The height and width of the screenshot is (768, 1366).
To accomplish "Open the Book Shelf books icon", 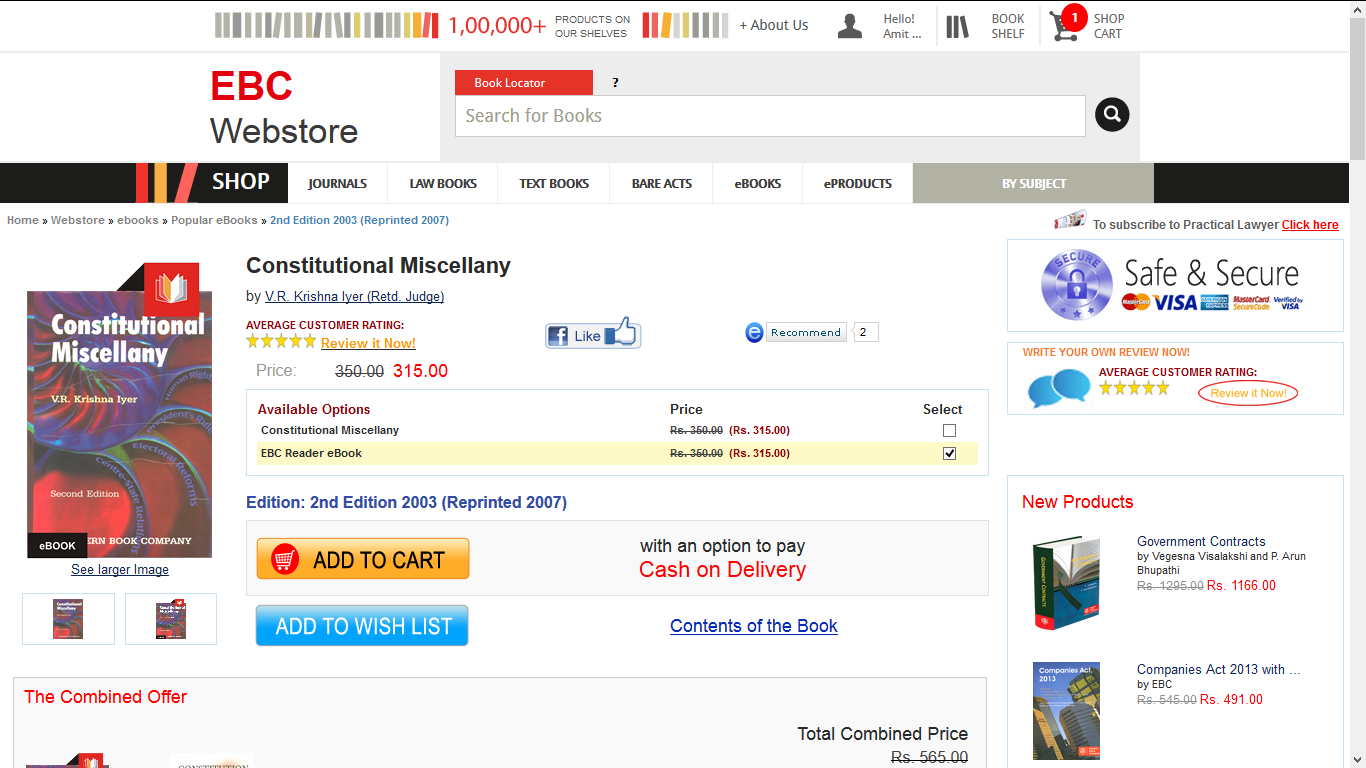I will coord(958,27).
